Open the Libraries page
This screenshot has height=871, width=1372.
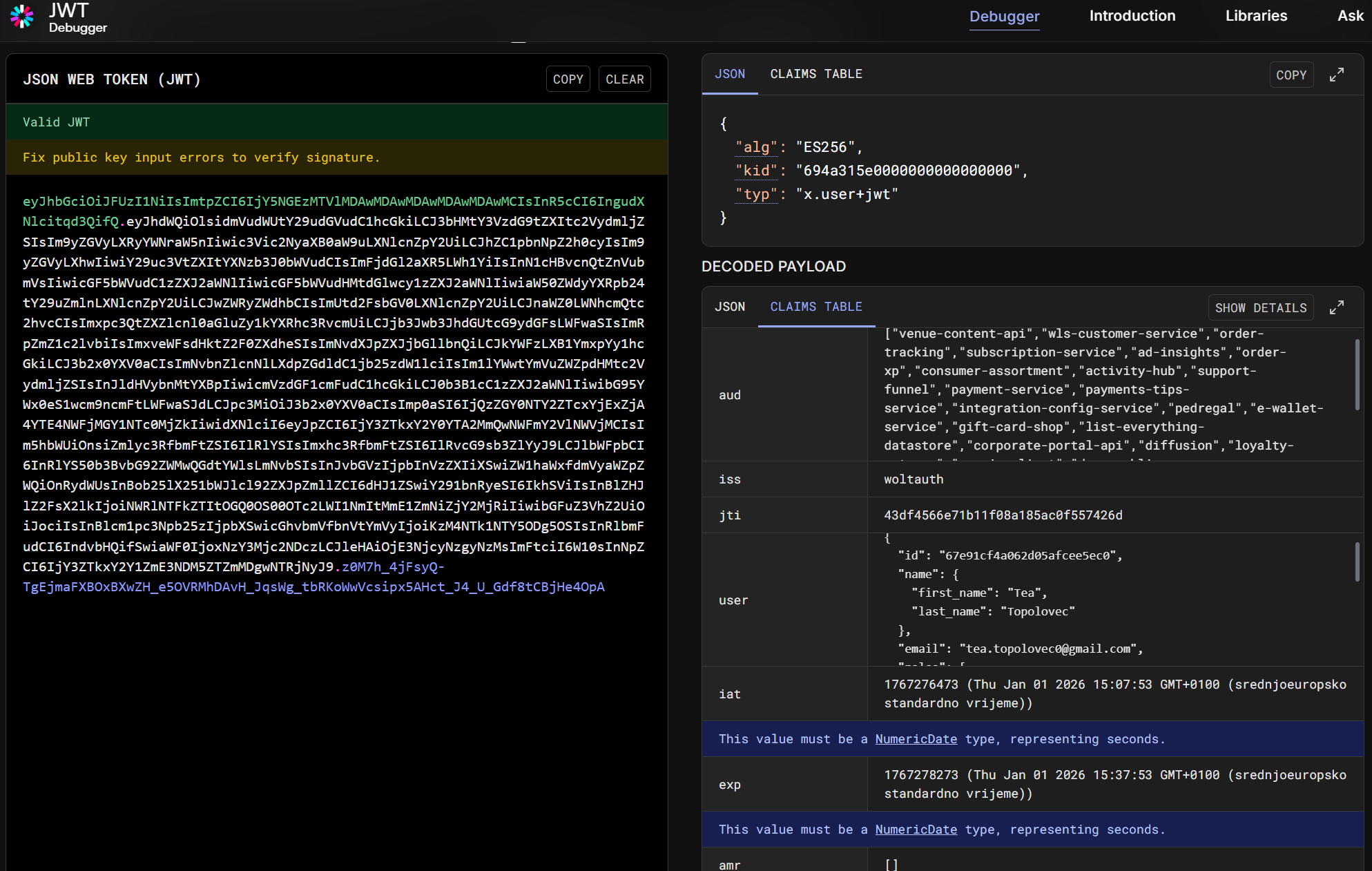1256,16
